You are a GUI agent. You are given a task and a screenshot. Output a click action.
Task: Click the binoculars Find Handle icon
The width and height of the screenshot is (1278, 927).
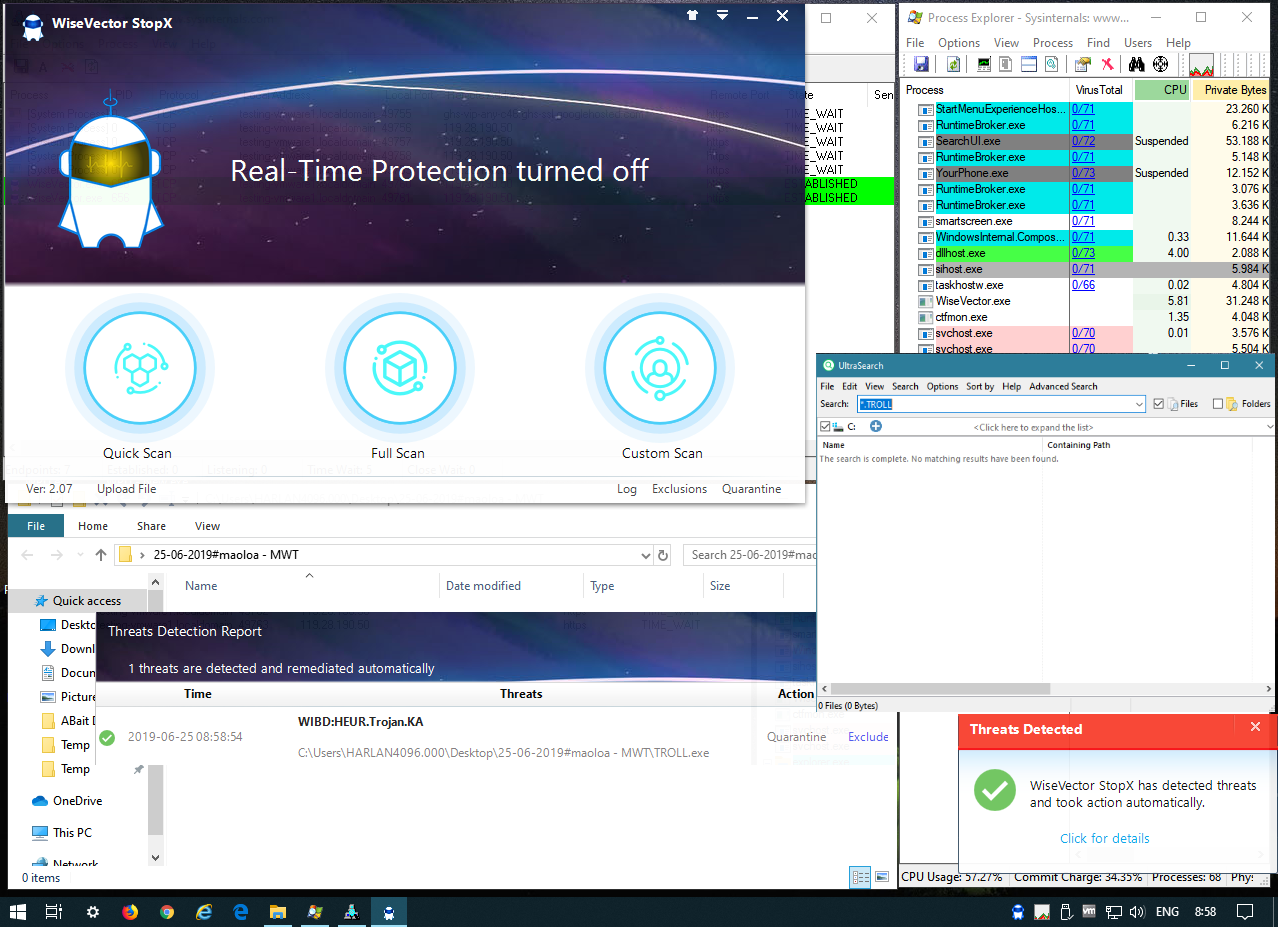(x=1137, y=64)
